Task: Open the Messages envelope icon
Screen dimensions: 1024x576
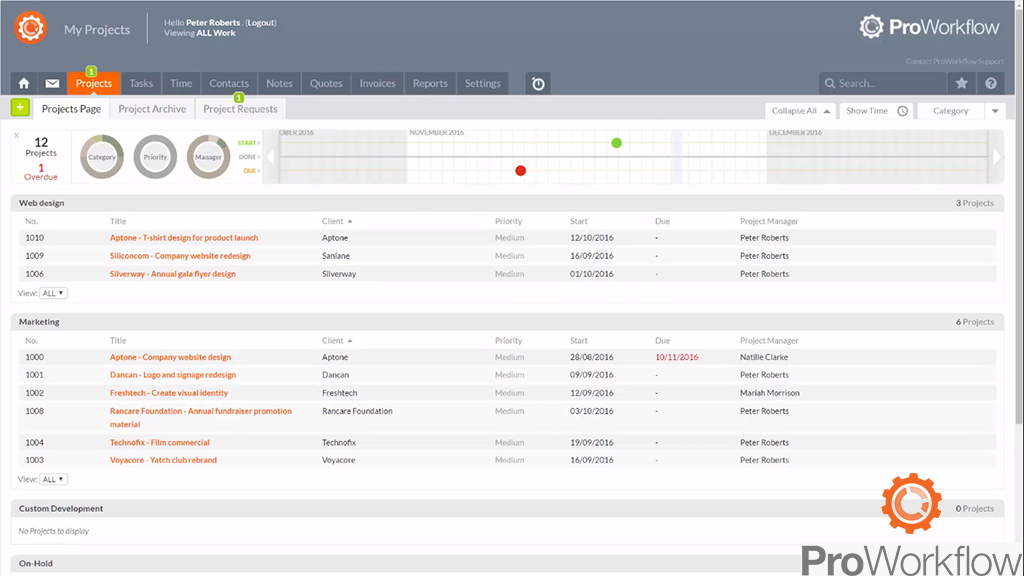Action: pyautogui.click(x=52, y=84)
